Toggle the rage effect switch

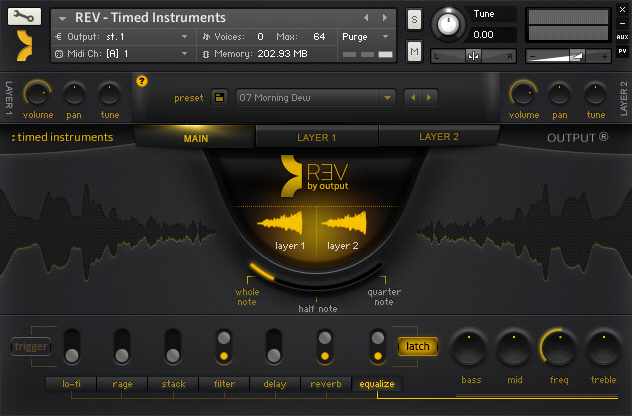(x=122, y=347)
